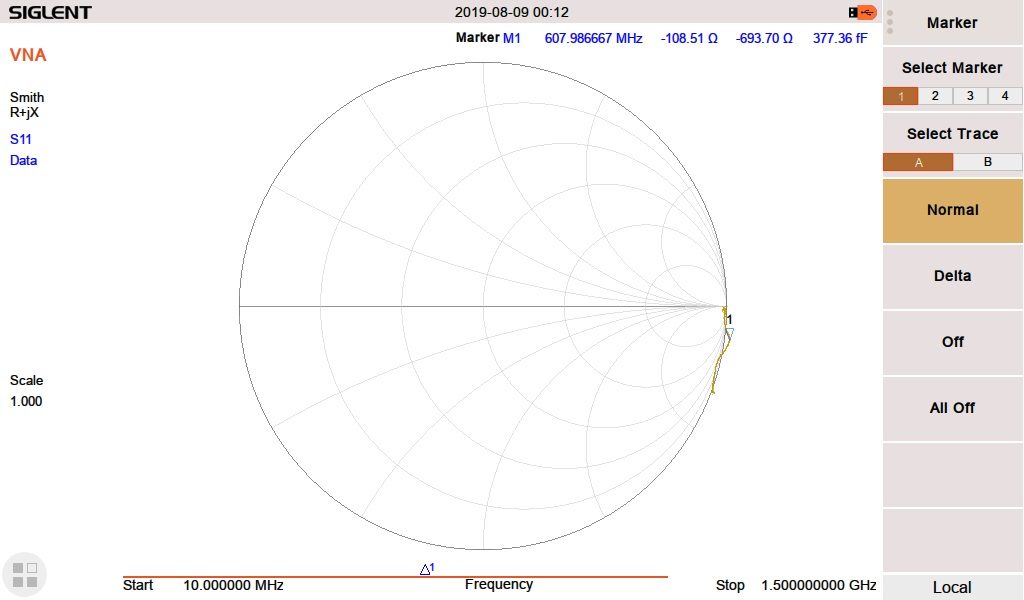Choose the Delta marker mode
The width and height of the screenshot is (1024, 600).
952,276
